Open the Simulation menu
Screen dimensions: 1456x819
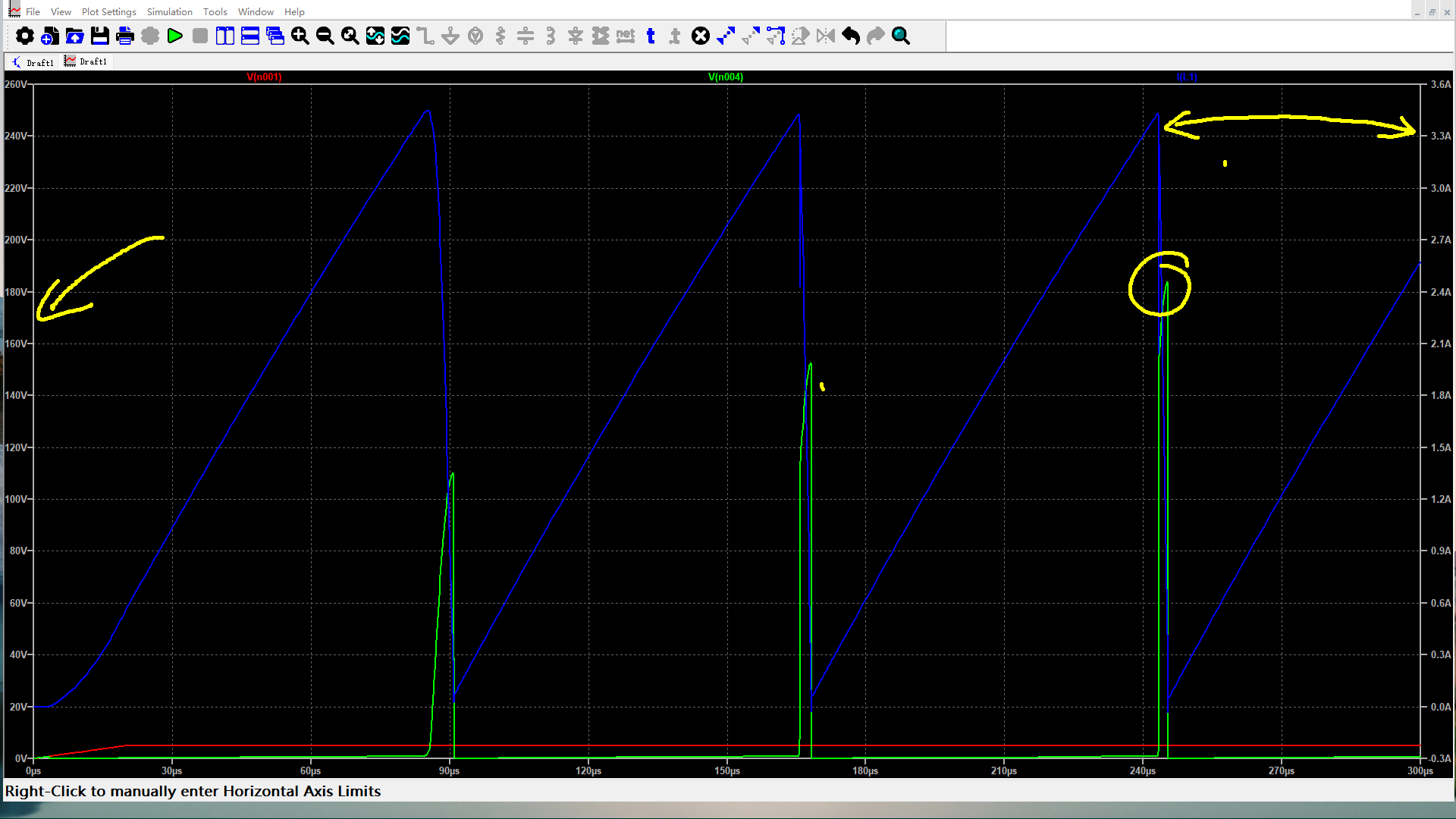[x=169, y=11]
